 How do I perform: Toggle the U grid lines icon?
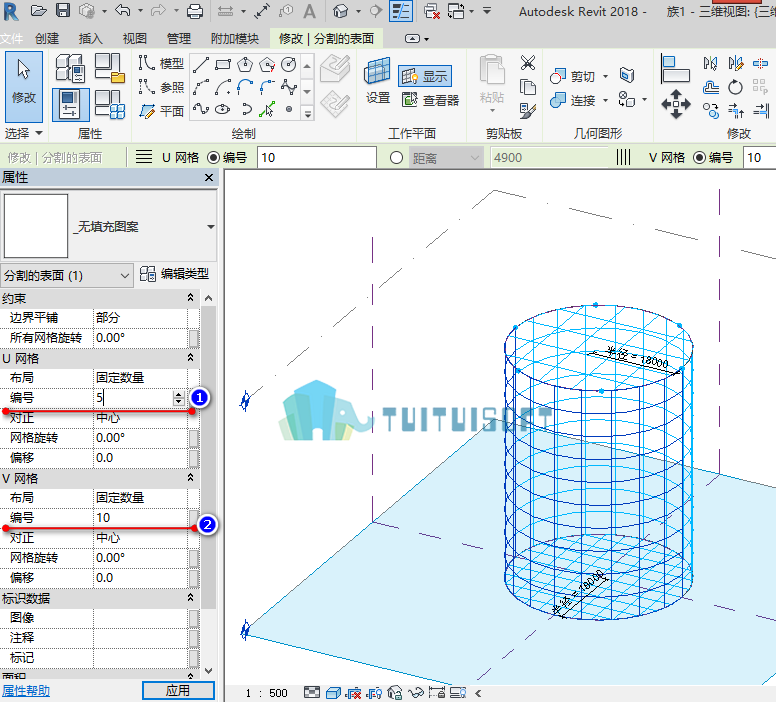click(144, 157)
